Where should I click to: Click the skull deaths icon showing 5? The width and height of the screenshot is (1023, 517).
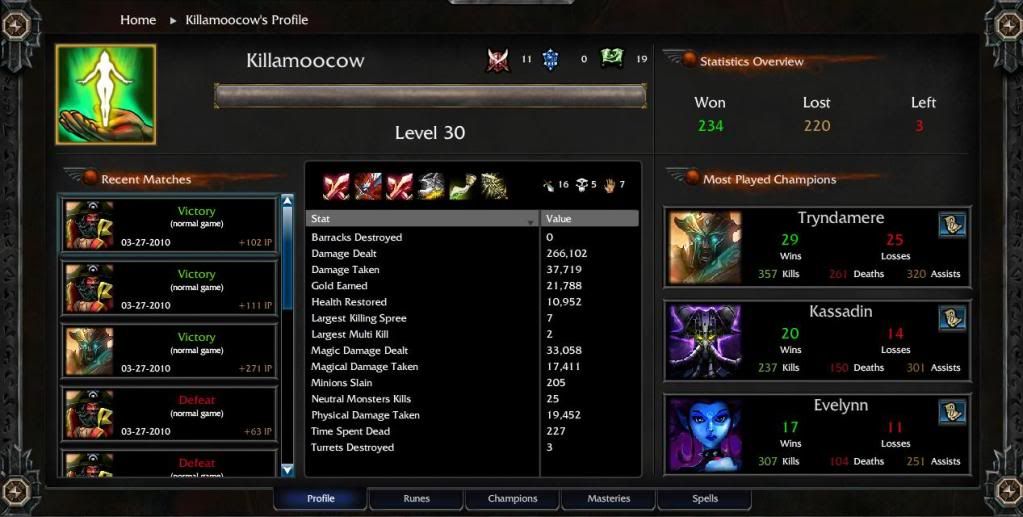coord(582,185)
